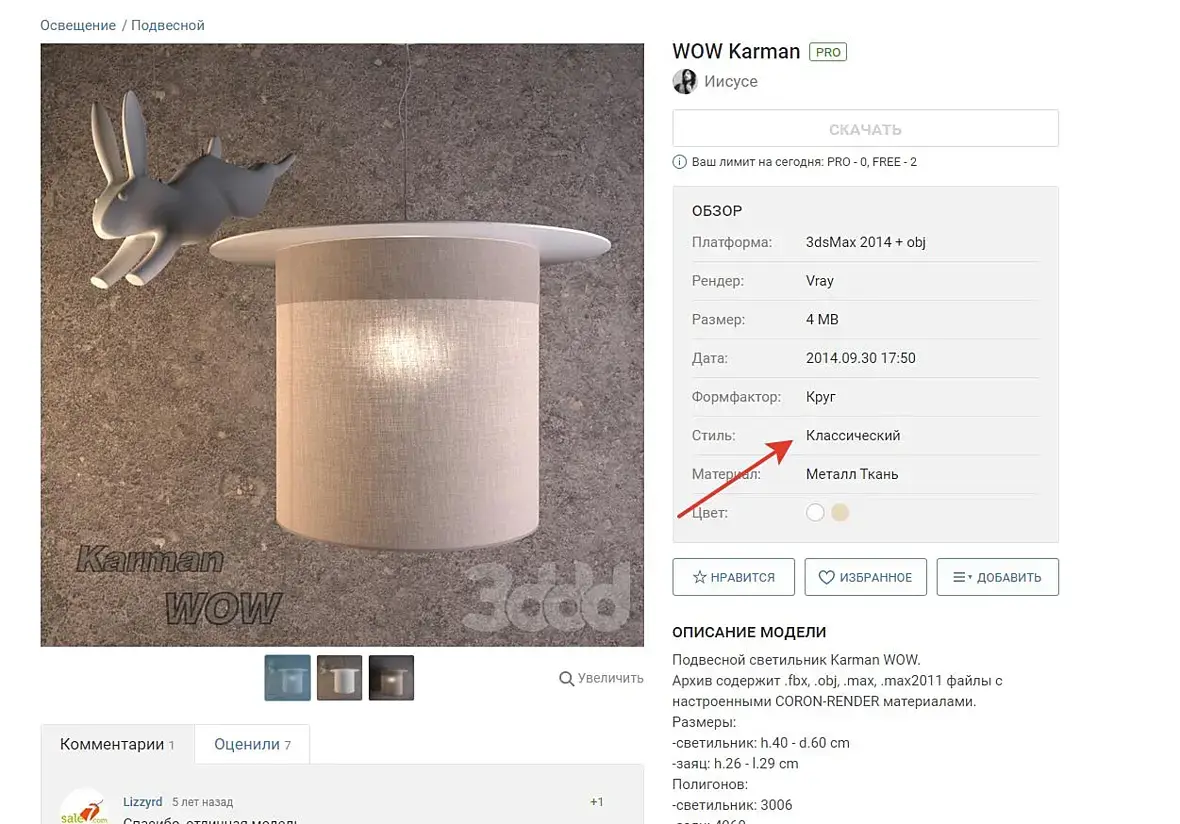Select the first blue preview thumbnail
The height and width of the screenshot is (824, 1180).
click(x=287, y=677)
